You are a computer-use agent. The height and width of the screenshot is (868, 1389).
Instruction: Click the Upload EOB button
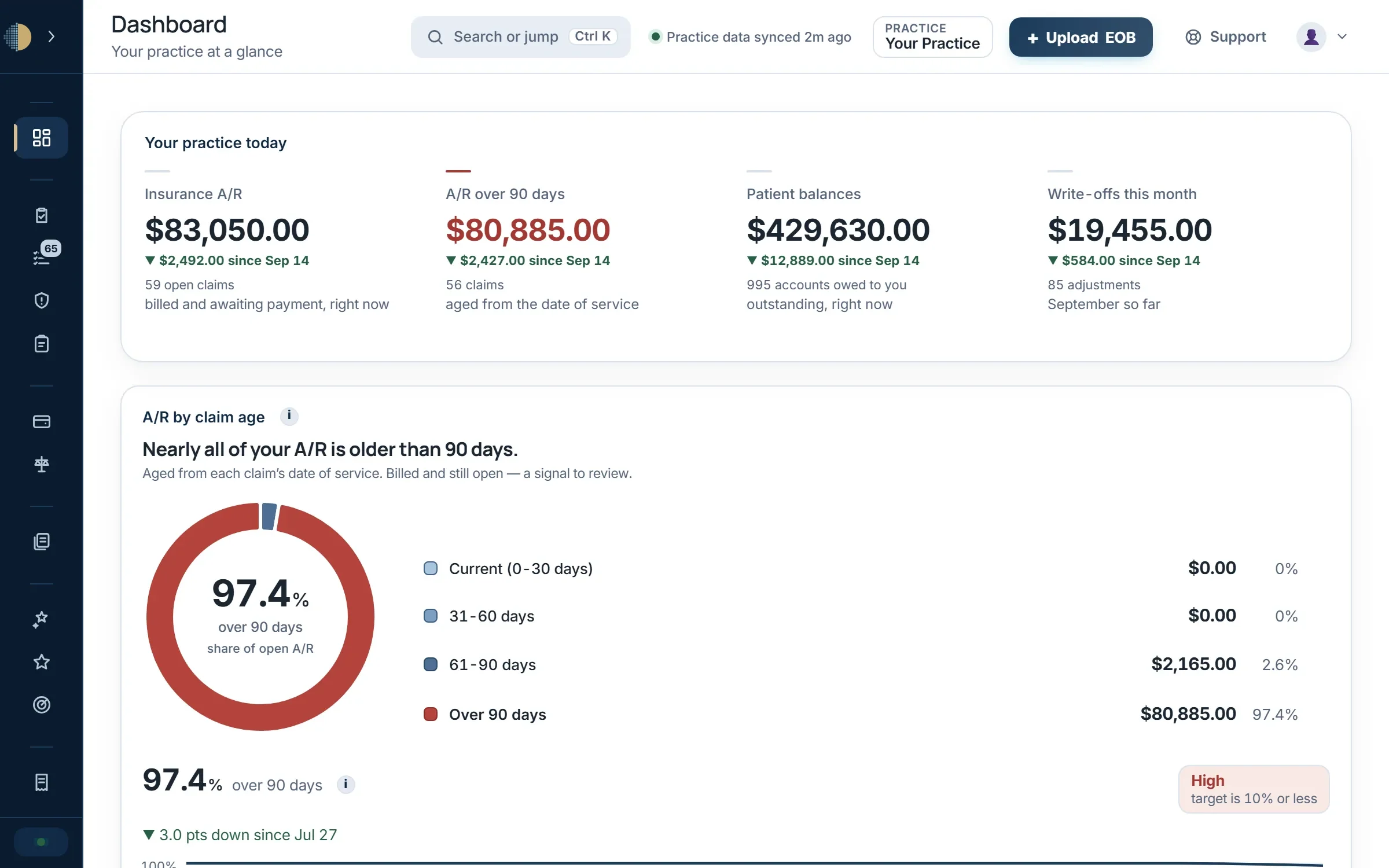[x=1081, y=37]
